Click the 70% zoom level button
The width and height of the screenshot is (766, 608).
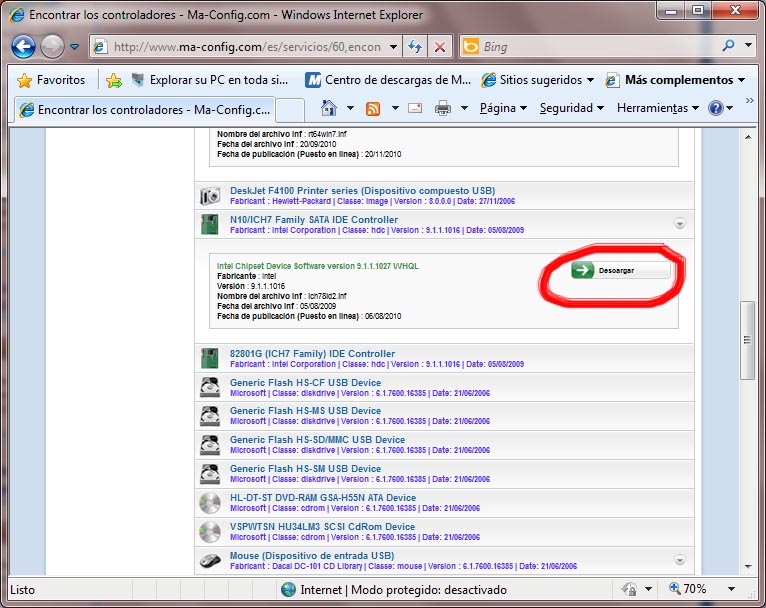[x=688, y=589]
